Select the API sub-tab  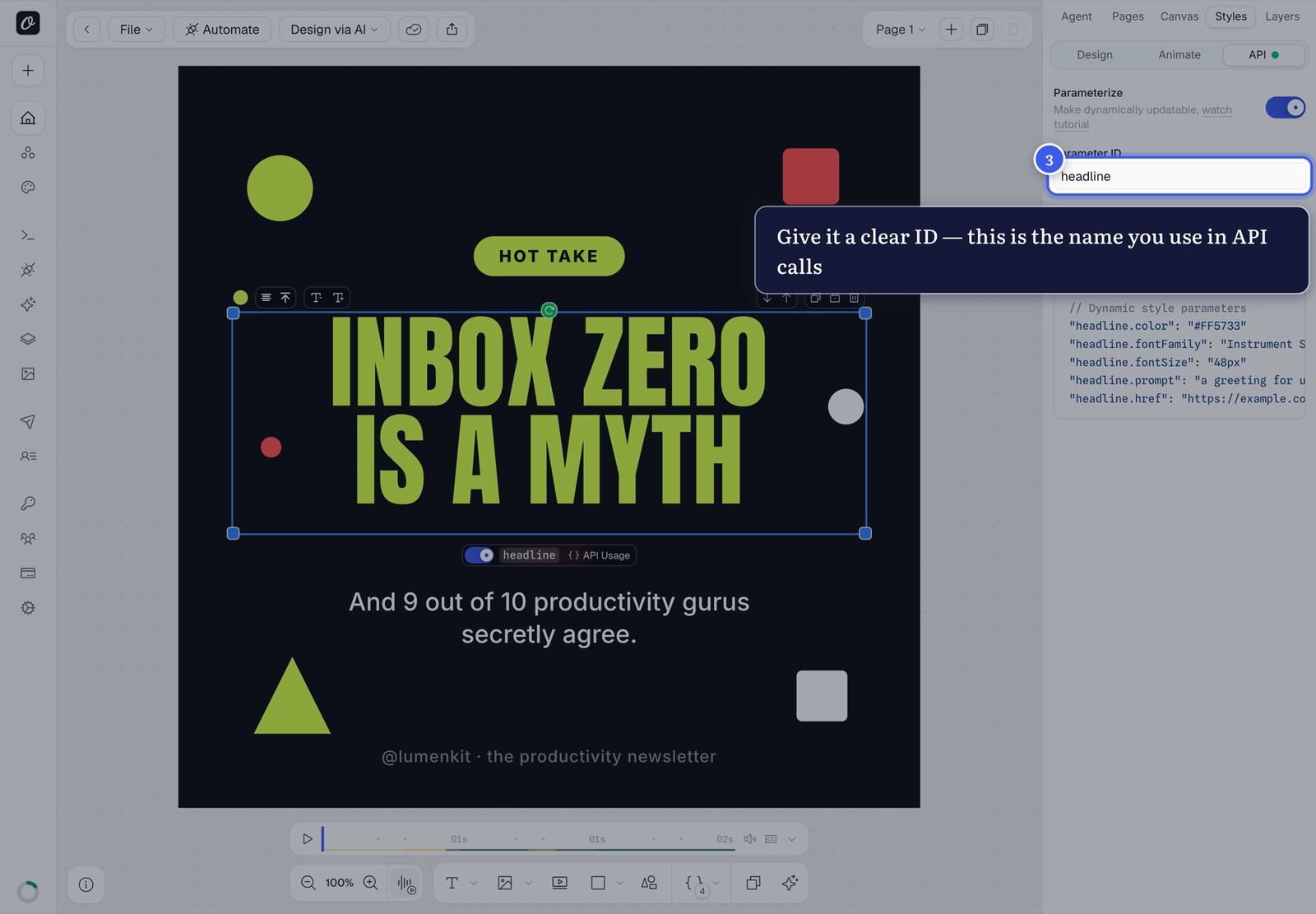(x=1264, y=55)
